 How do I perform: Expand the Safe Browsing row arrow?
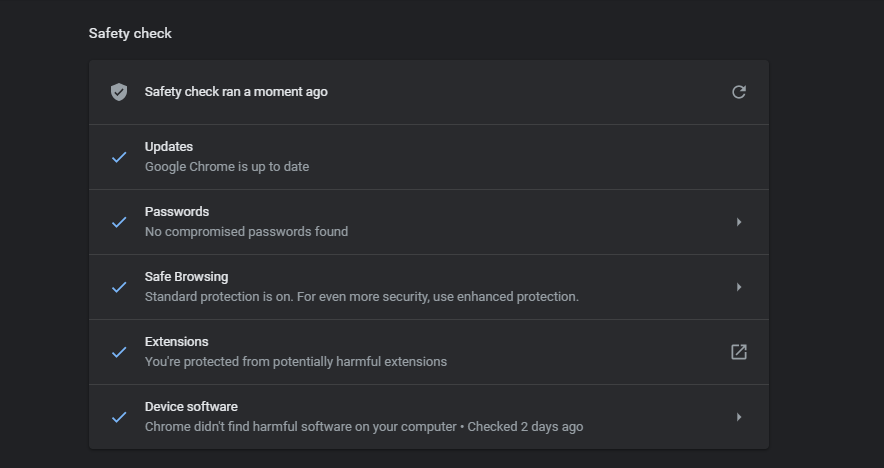739,287
